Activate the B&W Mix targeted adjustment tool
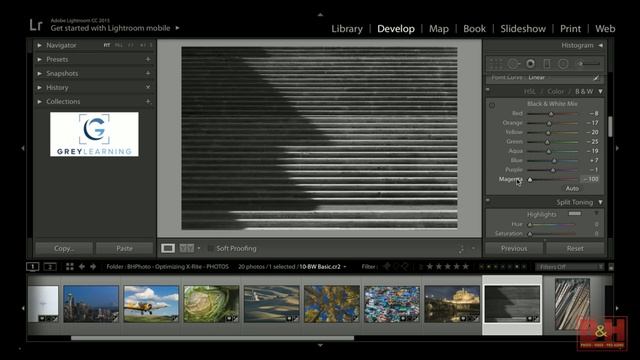 (492, 105)
